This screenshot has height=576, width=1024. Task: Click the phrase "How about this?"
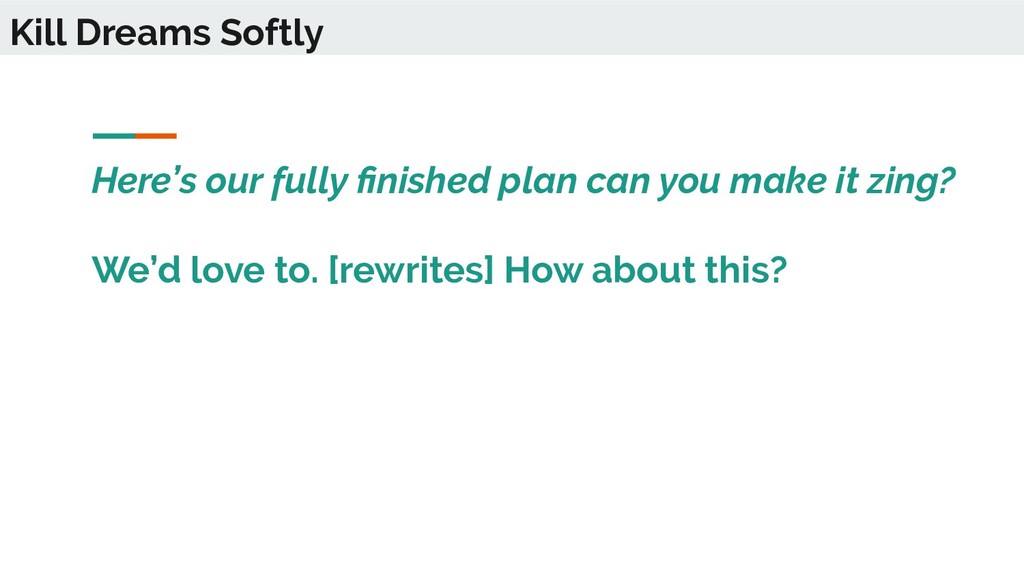(646, 270)
